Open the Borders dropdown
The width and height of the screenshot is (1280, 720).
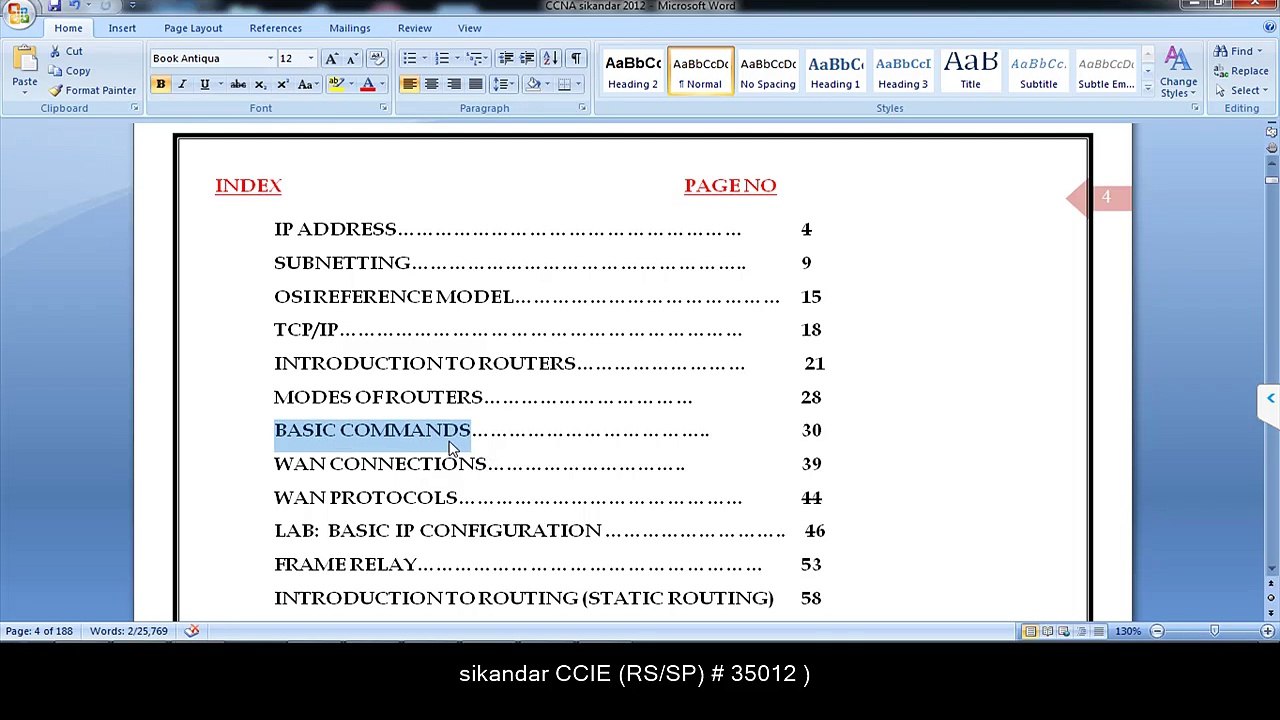pyautogui.click(x=580, y=84)
